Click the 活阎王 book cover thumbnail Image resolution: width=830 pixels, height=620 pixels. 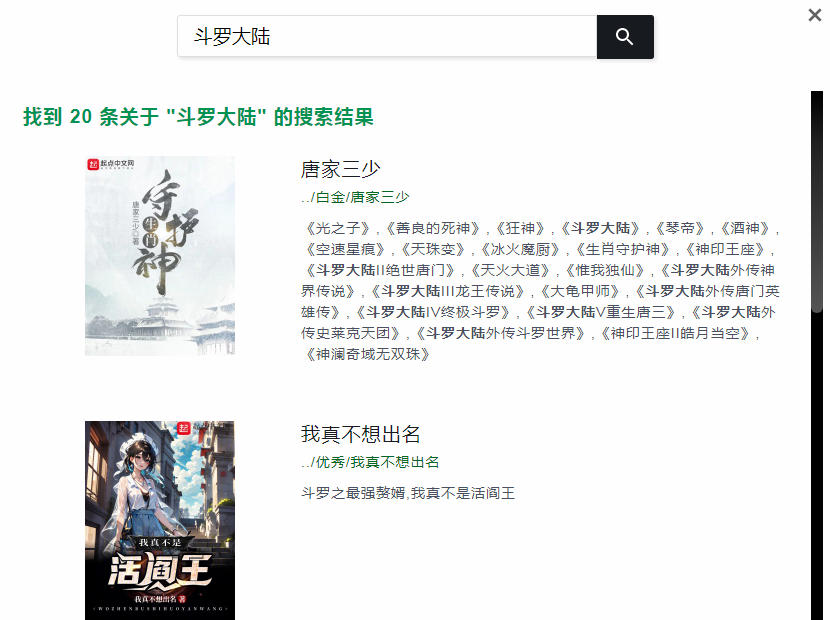pyautogui.click(x=160, y=520)
